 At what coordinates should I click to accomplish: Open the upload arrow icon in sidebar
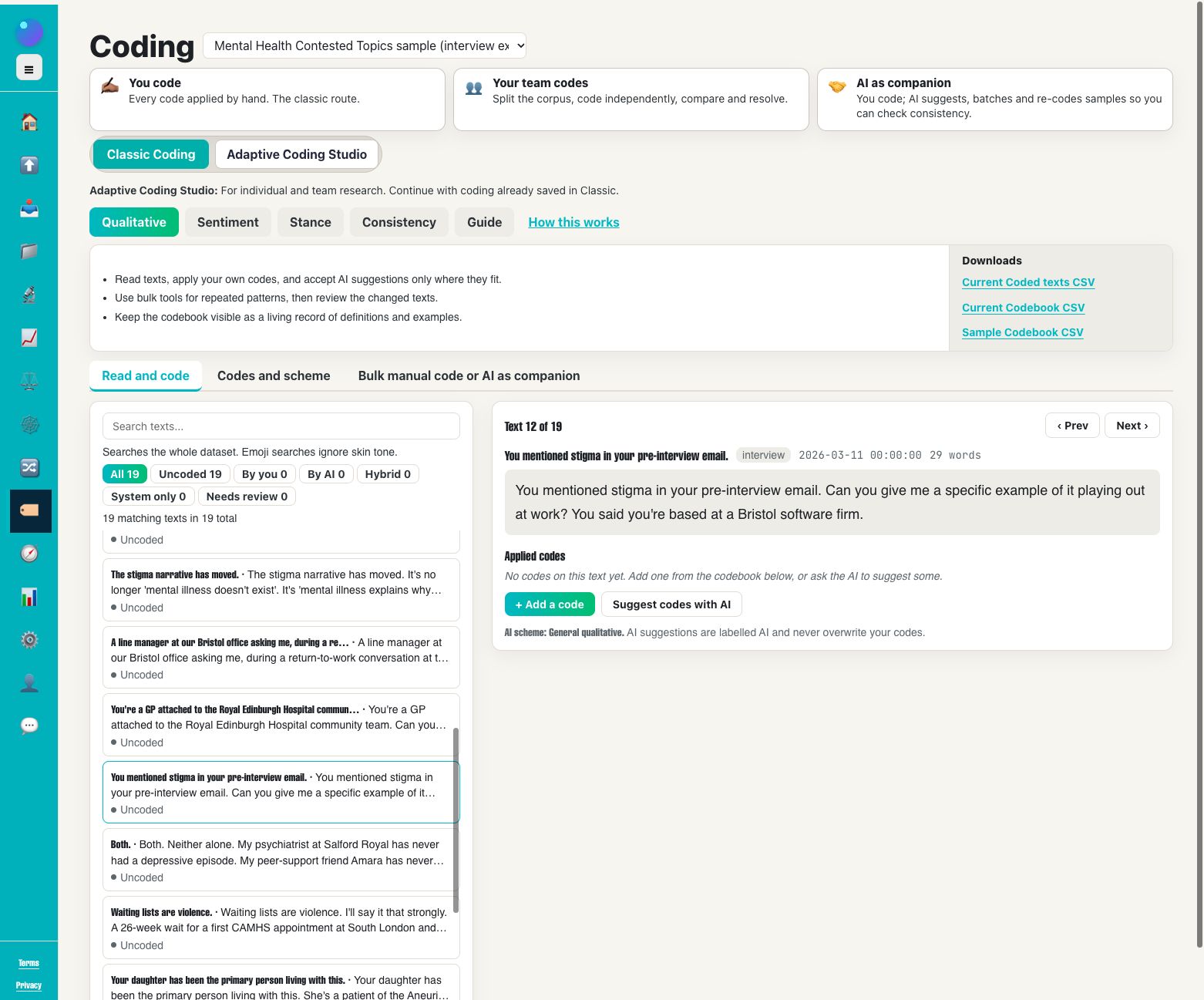point(29,165)
